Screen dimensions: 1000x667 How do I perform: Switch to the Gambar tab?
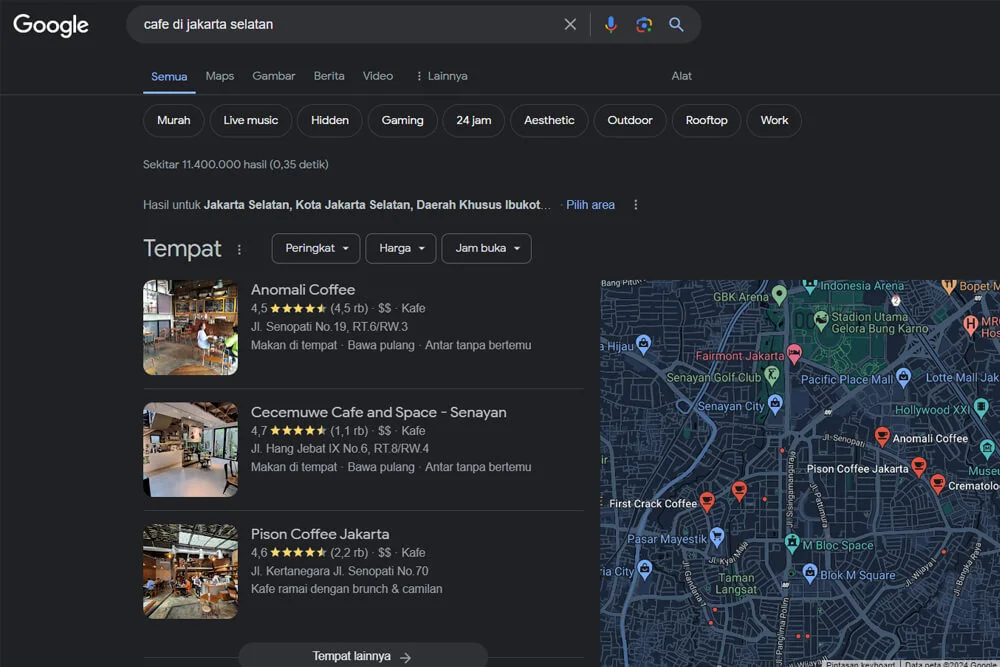(273, 76)
